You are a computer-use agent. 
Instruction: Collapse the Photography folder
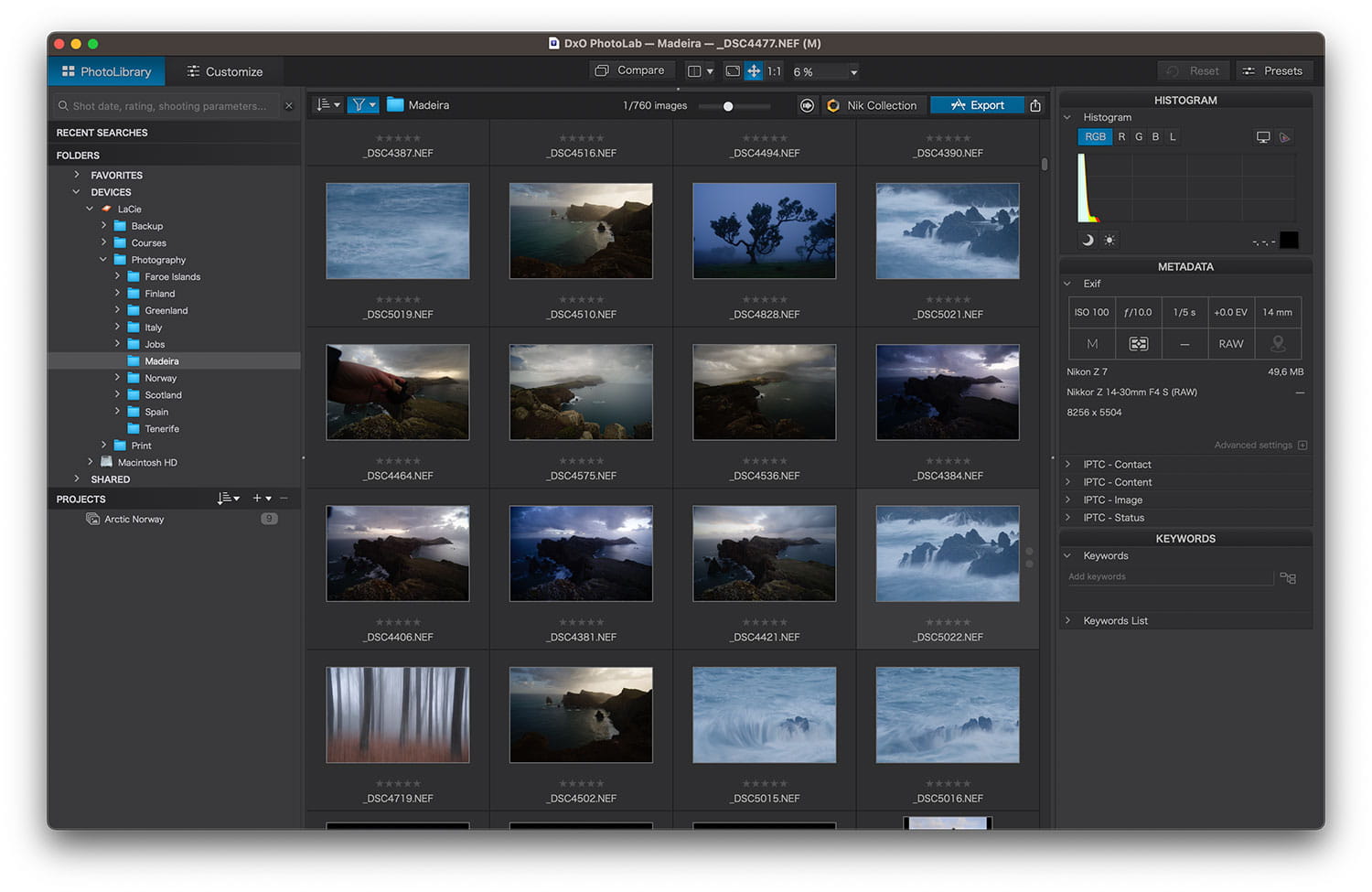[x=103, y=260]
